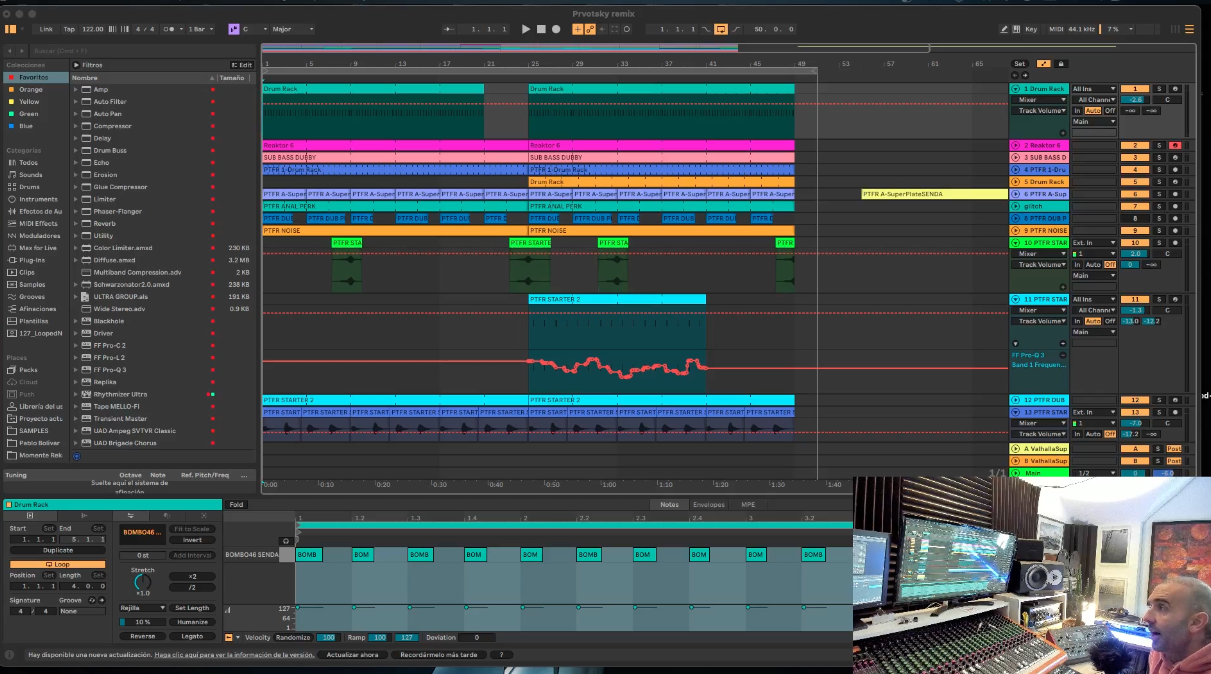
Task: Expand the Compressor device in browser
Action: point(75,126)
